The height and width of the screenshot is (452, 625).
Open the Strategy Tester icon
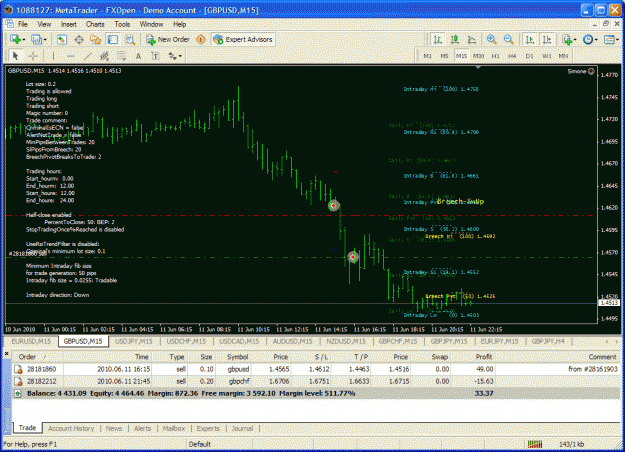(x=130, y=39)
